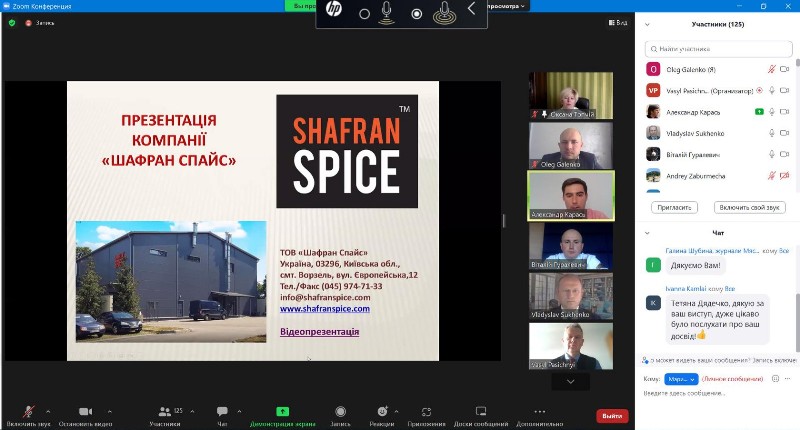The height and width of the screenshot is (430, 800).
Task: Open caret next to Чат button
Action: (239, 411)
